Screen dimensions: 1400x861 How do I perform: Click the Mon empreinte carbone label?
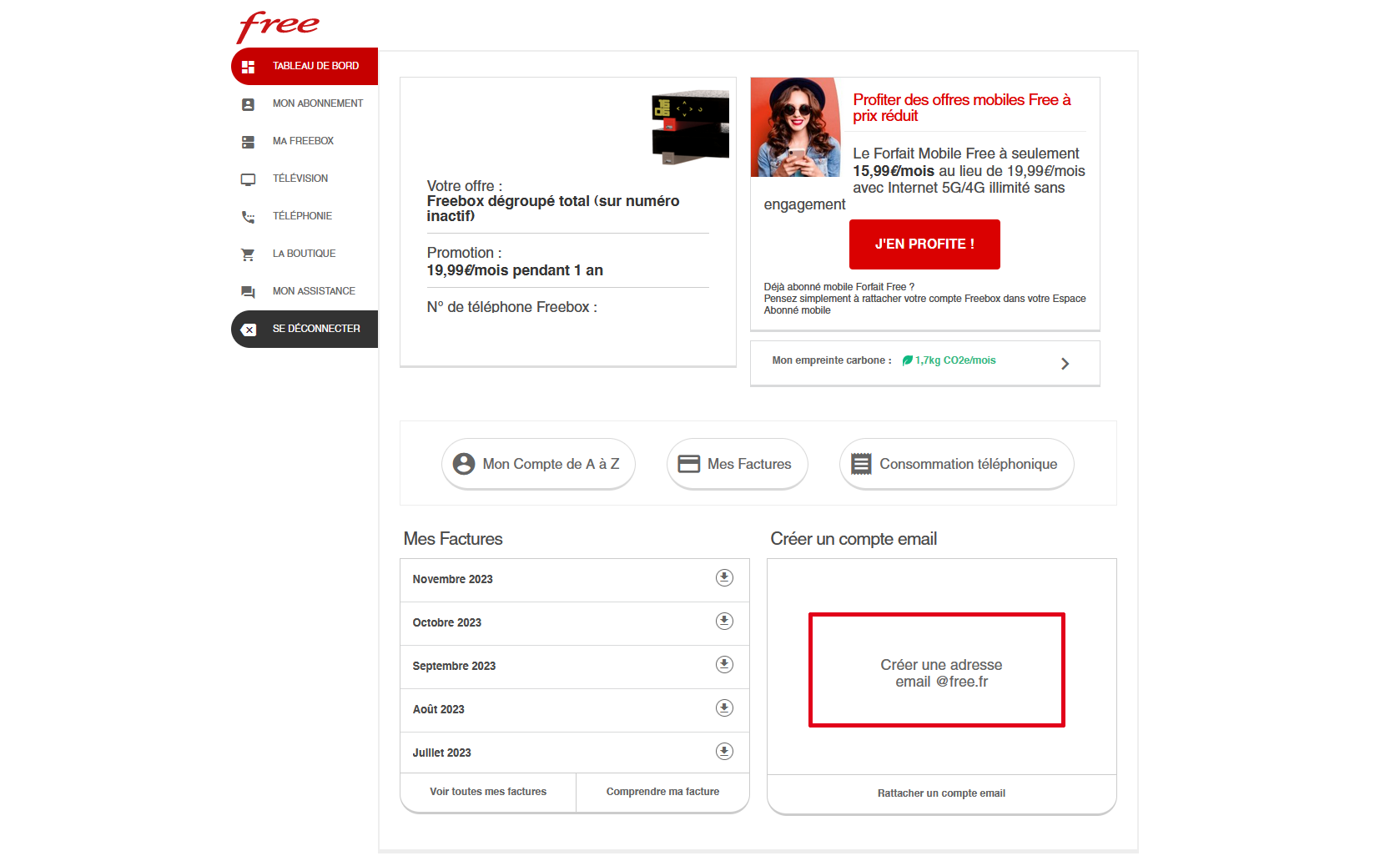[x=831, y=360]
